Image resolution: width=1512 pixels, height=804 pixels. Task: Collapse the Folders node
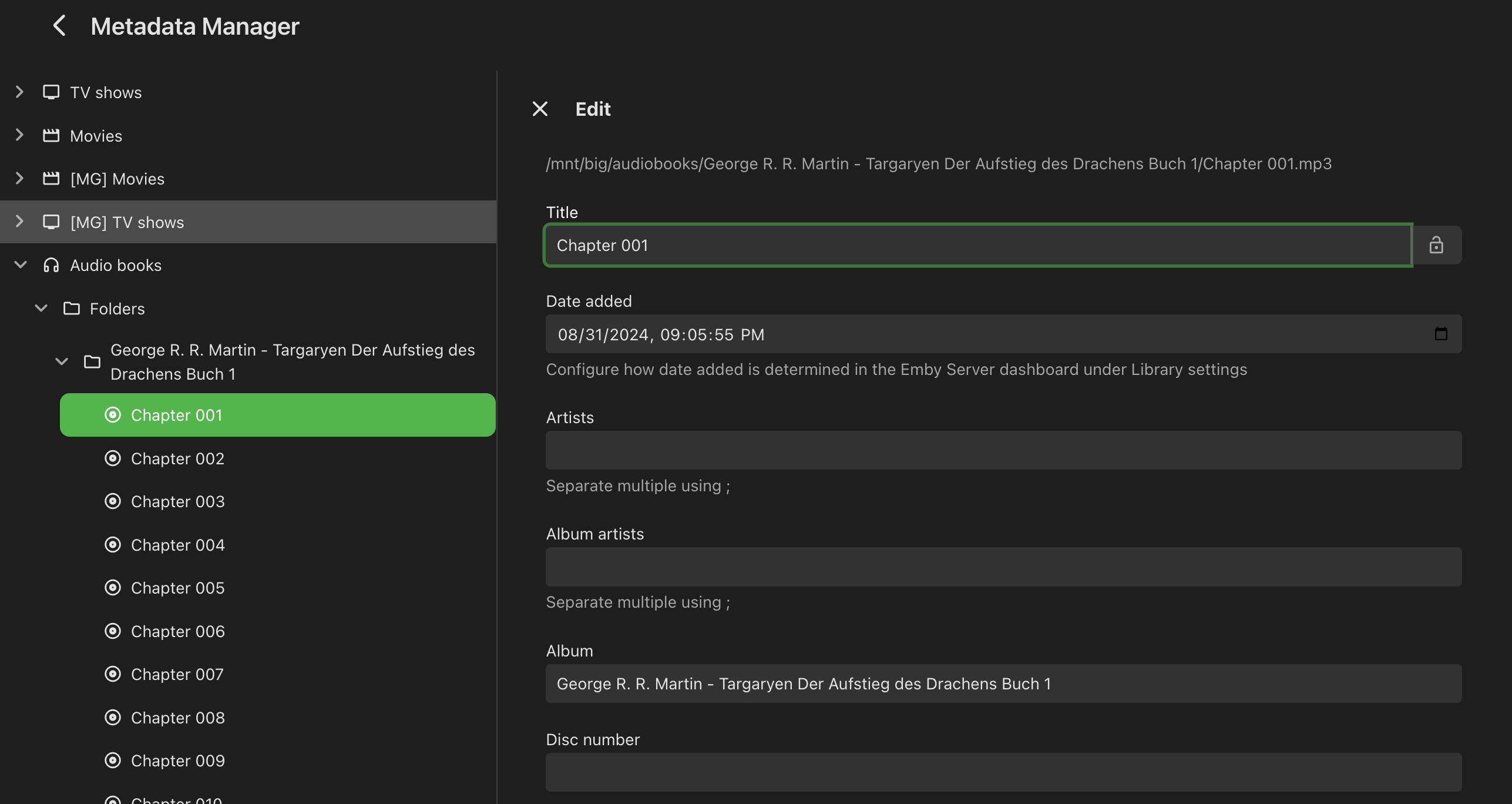tap(41, 309)
